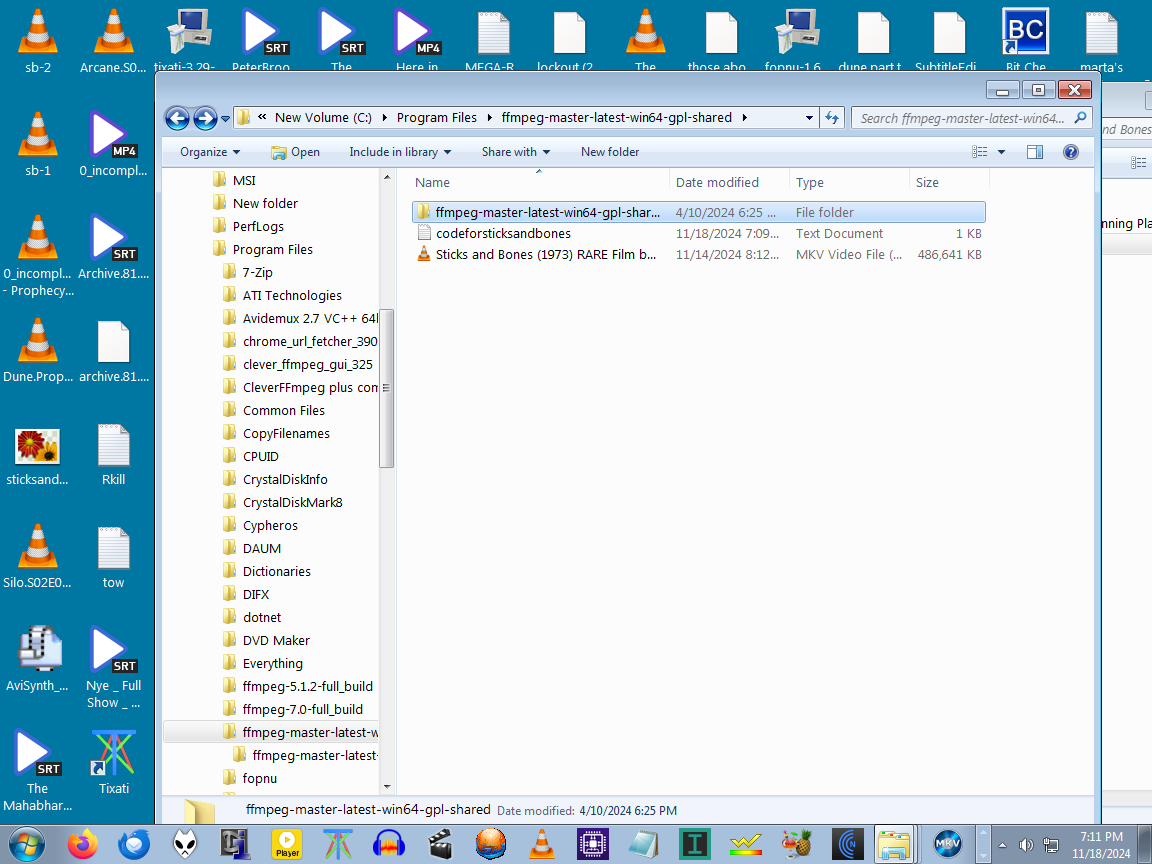Sort files by the Size column header

(949, 182)
